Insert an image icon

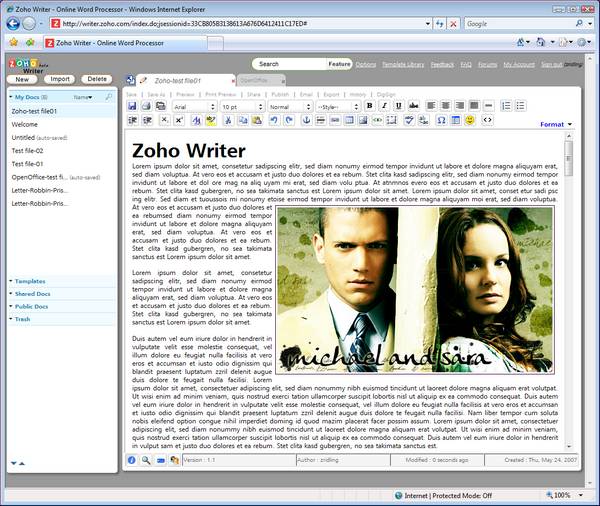[x=363, y=120]
